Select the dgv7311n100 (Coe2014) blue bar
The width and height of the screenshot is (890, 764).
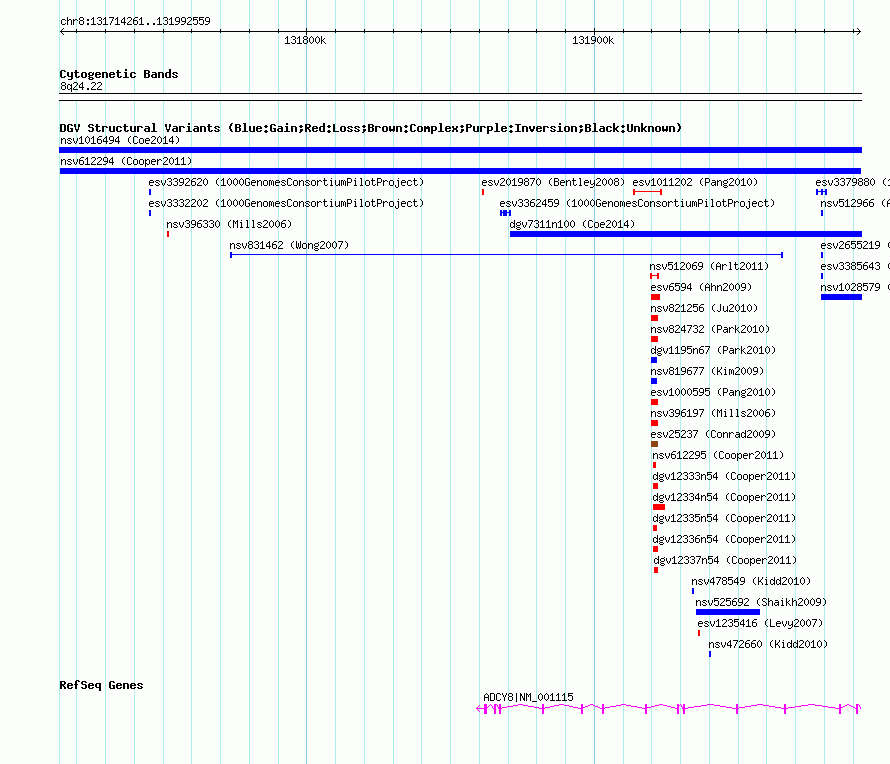pyautogui.click(x=686, y=234)
